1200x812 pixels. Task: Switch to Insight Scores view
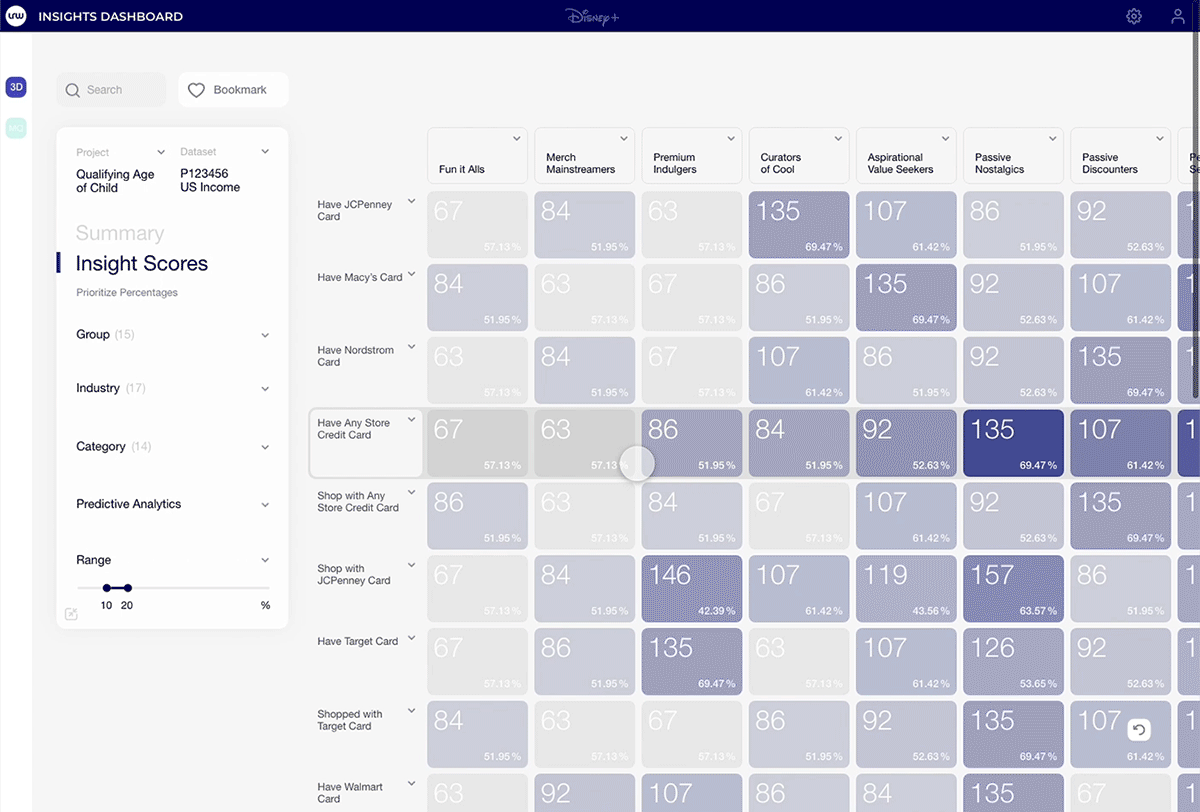click(142, 264)
